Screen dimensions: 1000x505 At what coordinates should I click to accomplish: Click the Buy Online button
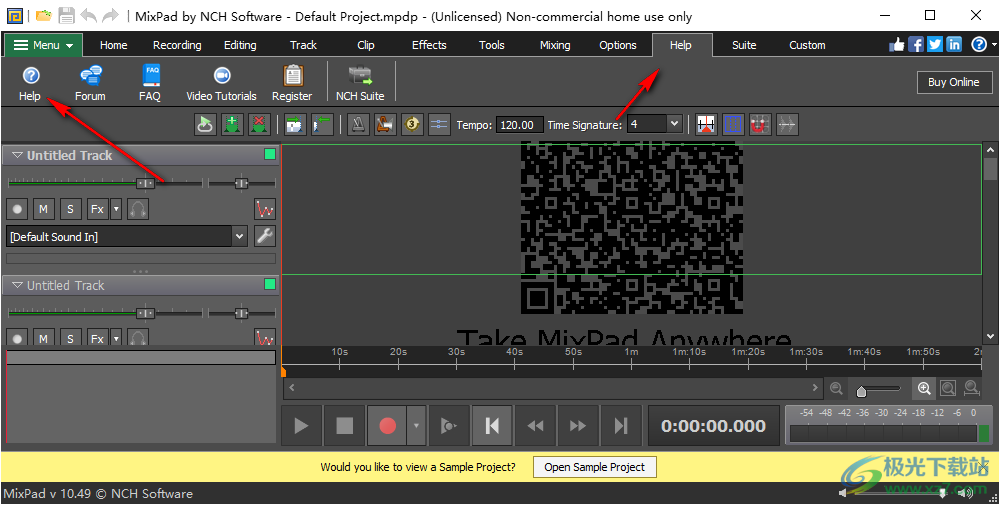click(954, 82)
